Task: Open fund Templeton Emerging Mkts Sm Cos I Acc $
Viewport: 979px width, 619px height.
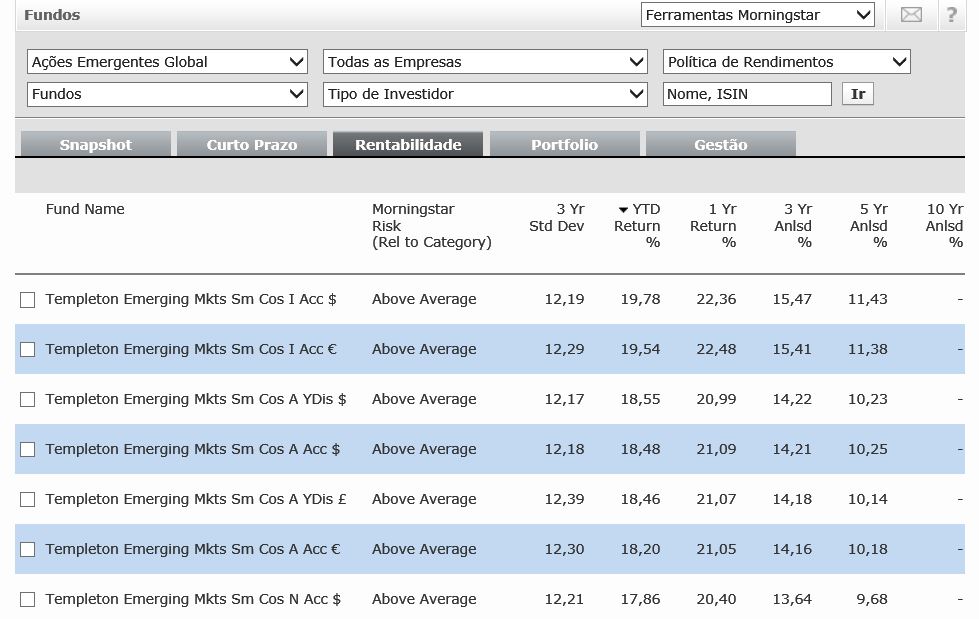Action: coord(191,299)
